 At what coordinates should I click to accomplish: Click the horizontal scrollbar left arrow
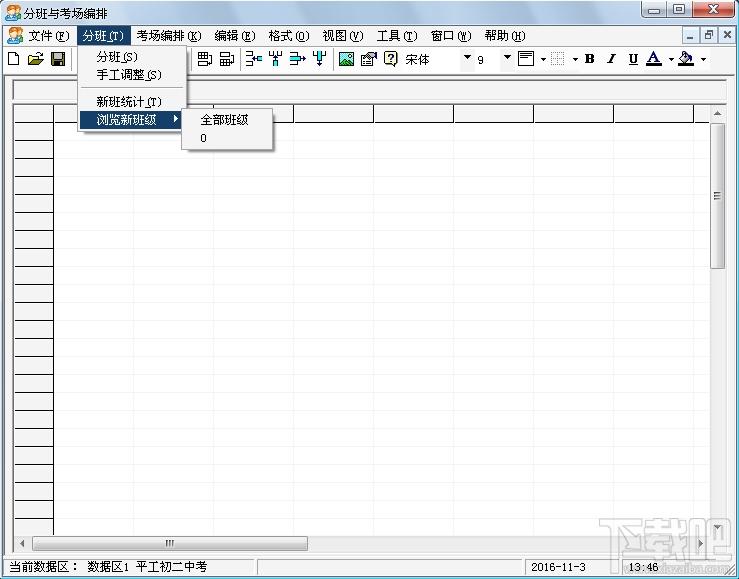tap(22, 543)
